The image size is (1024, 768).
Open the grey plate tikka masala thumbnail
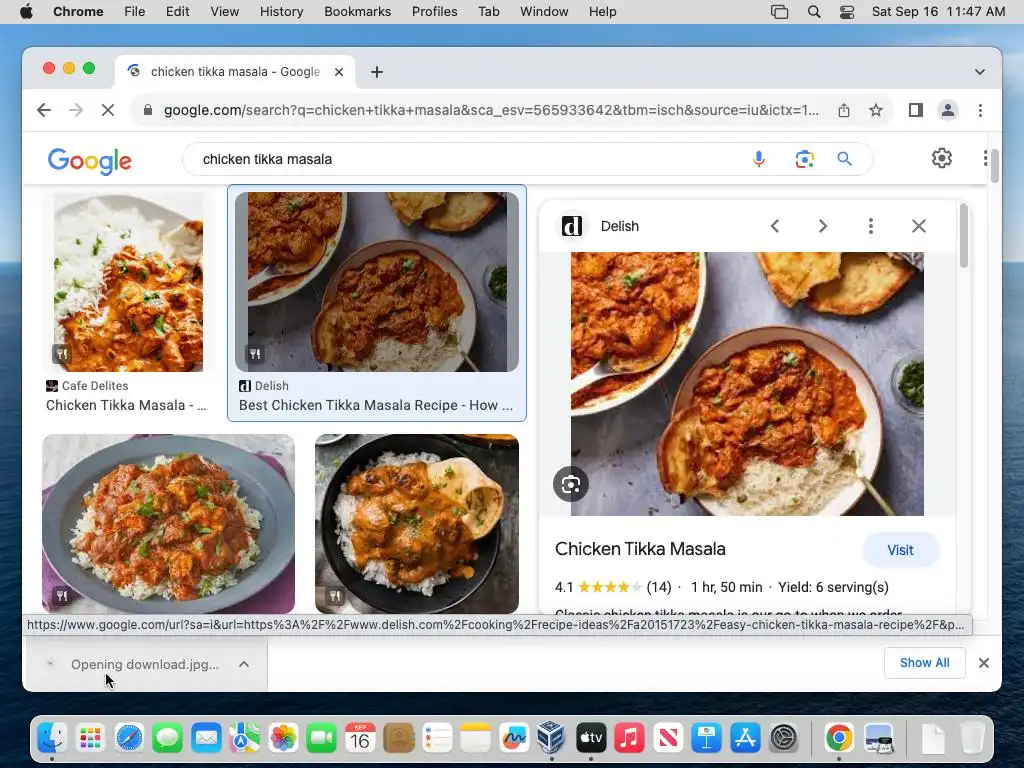168,524
